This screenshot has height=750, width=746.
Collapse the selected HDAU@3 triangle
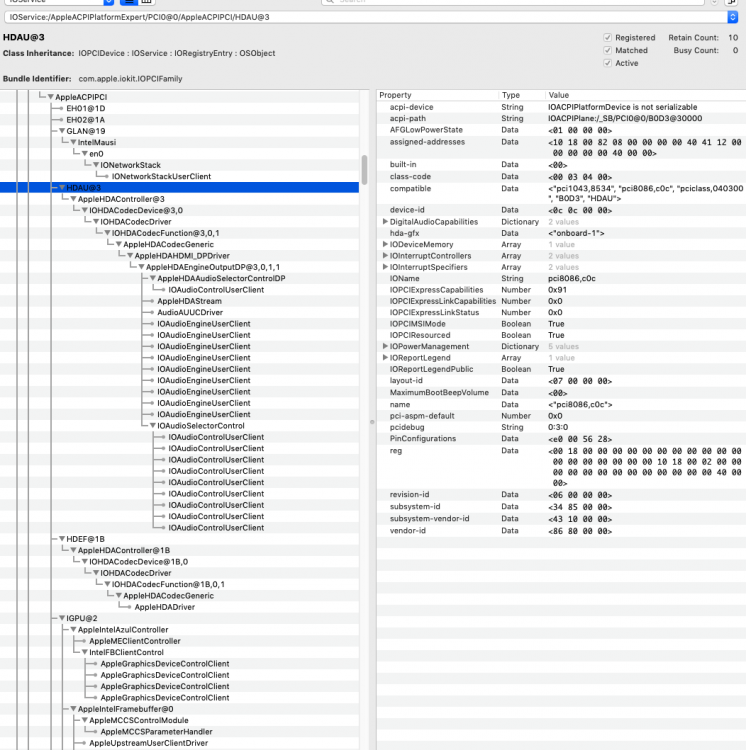[x=62, y=188]
